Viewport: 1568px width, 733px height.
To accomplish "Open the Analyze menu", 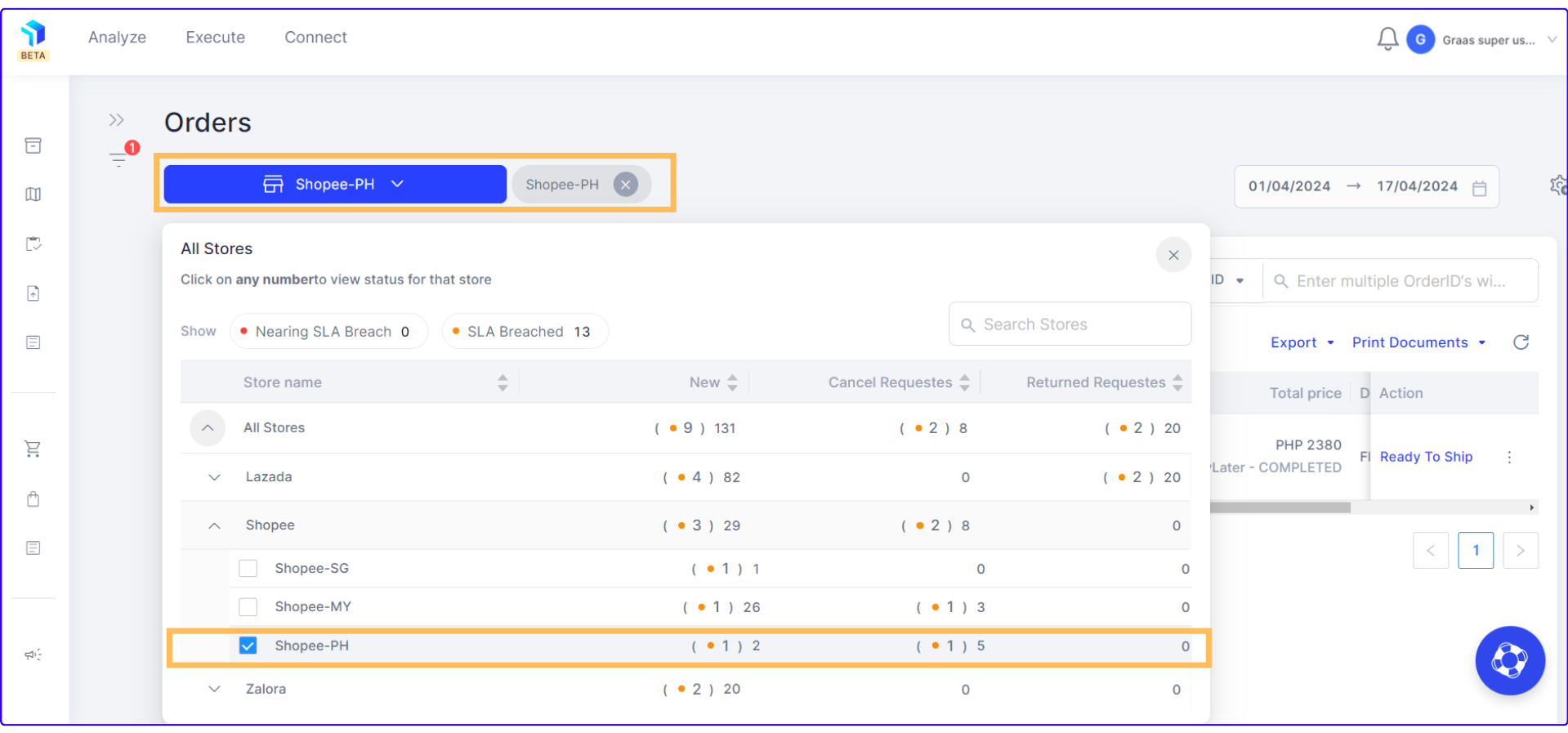I will pos(117,38).
